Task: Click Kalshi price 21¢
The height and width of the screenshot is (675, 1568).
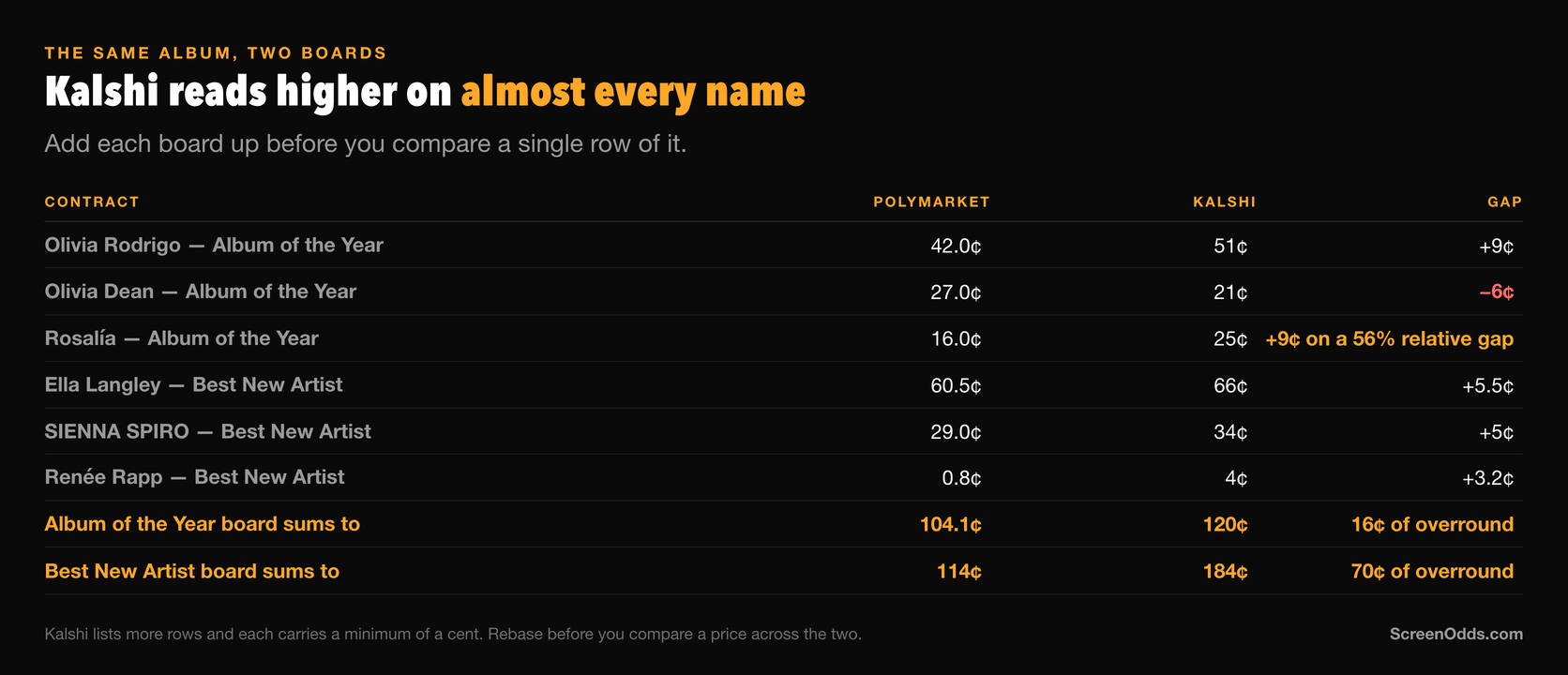Action: click(x=1230, y=292)
